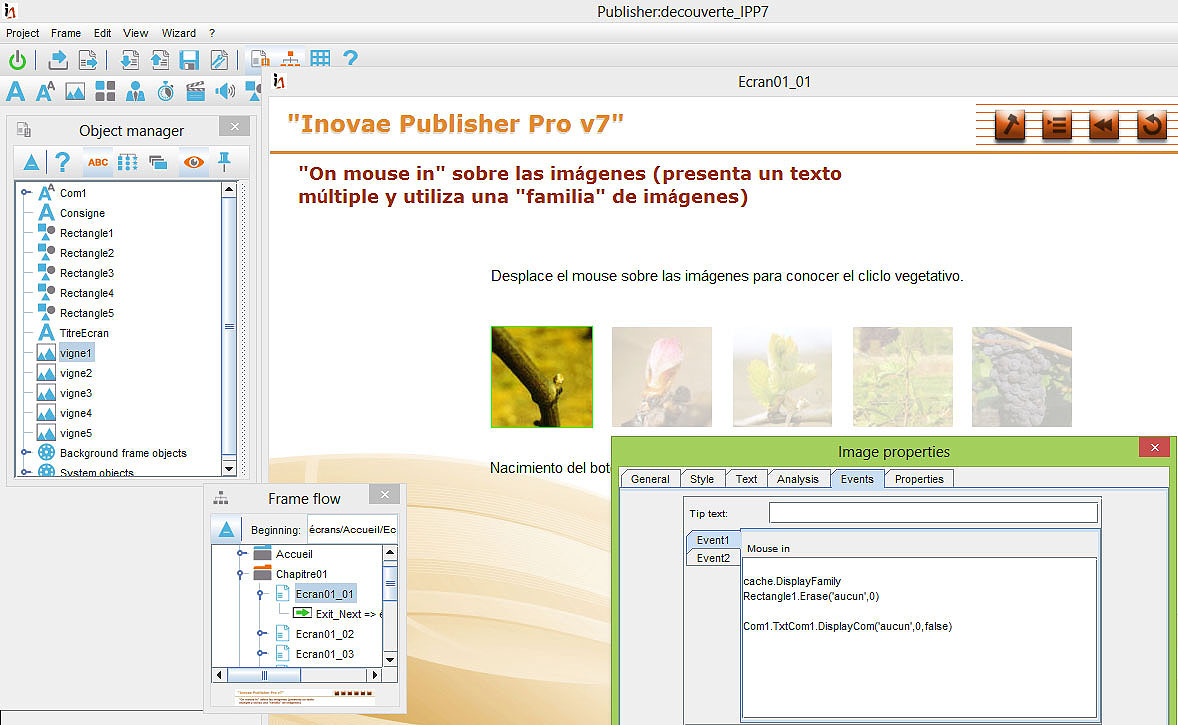This screenshot has width=1178, height=725.
Task: Open the View menu
Action: click(x=135, y=33)
